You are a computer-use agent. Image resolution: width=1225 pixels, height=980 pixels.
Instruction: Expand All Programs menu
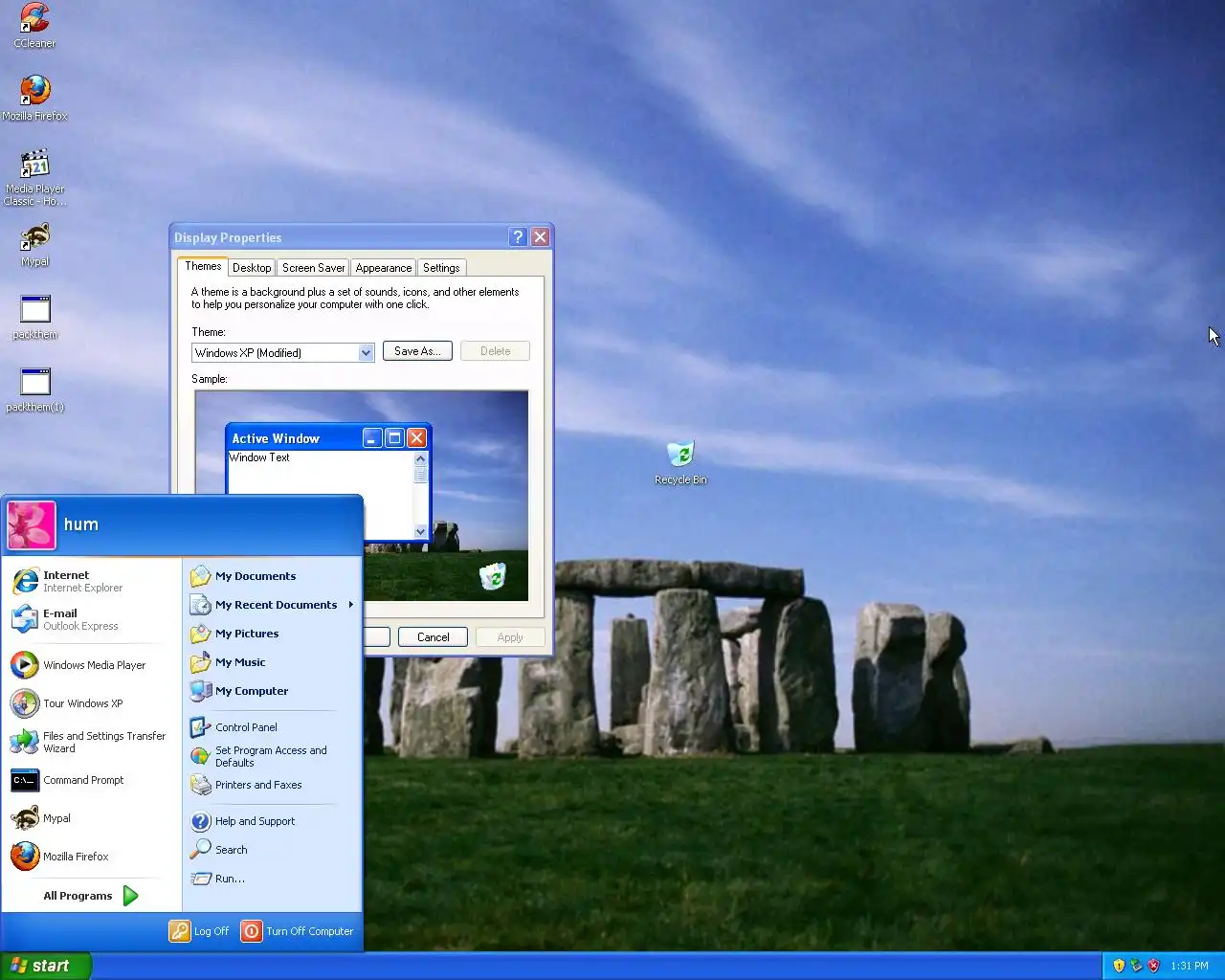92,896
